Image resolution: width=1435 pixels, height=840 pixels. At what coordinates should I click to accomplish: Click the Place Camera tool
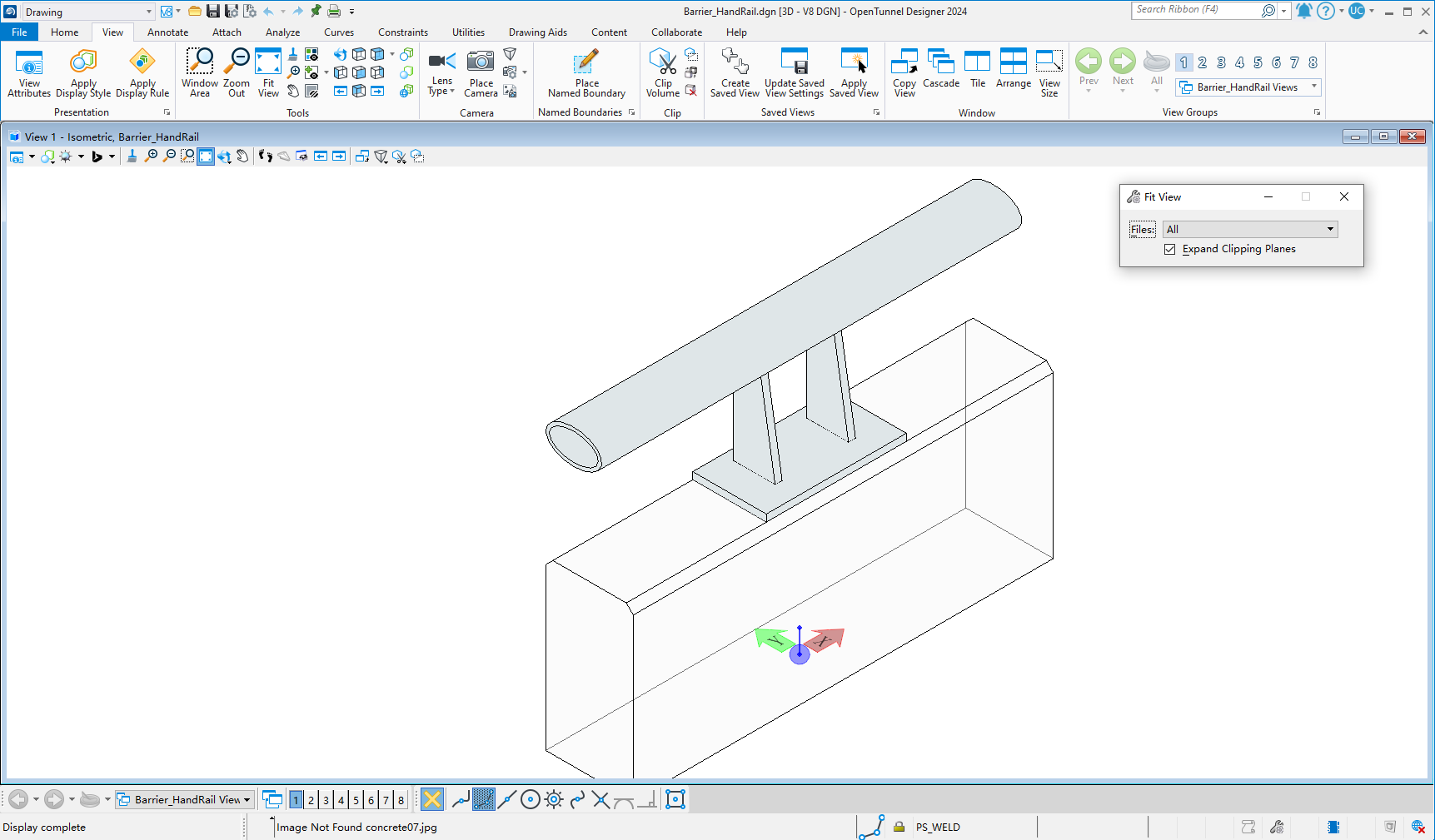tap(481, 71)
